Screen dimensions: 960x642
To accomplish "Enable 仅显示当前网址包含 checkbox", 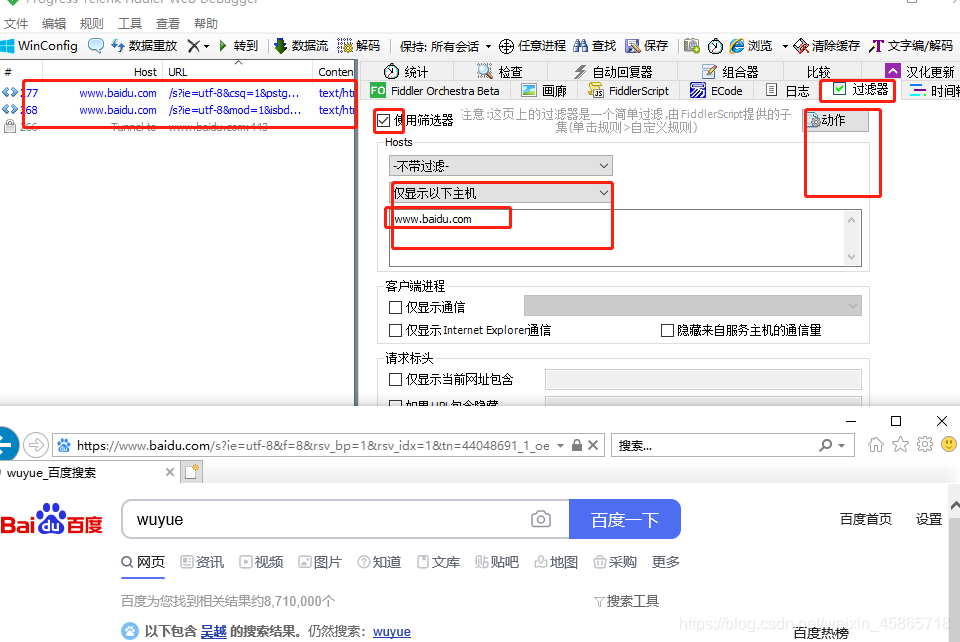I will pyautogui.click(x=396, y=379).
